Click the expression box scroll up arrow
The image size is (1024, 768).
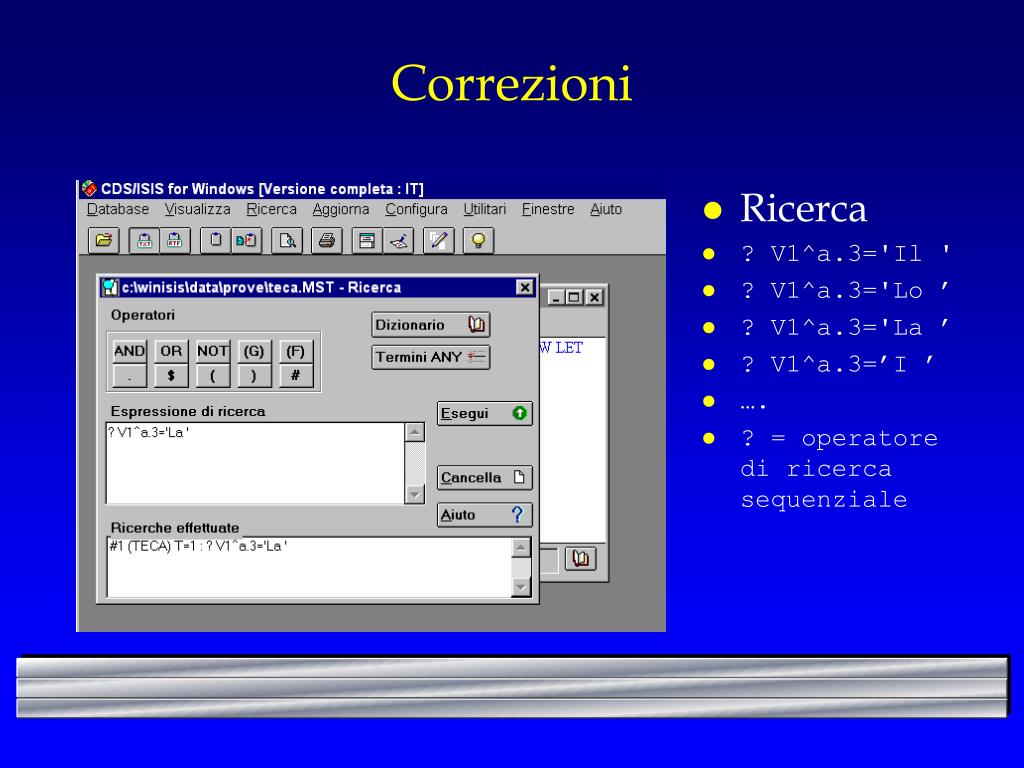[415, 432]
